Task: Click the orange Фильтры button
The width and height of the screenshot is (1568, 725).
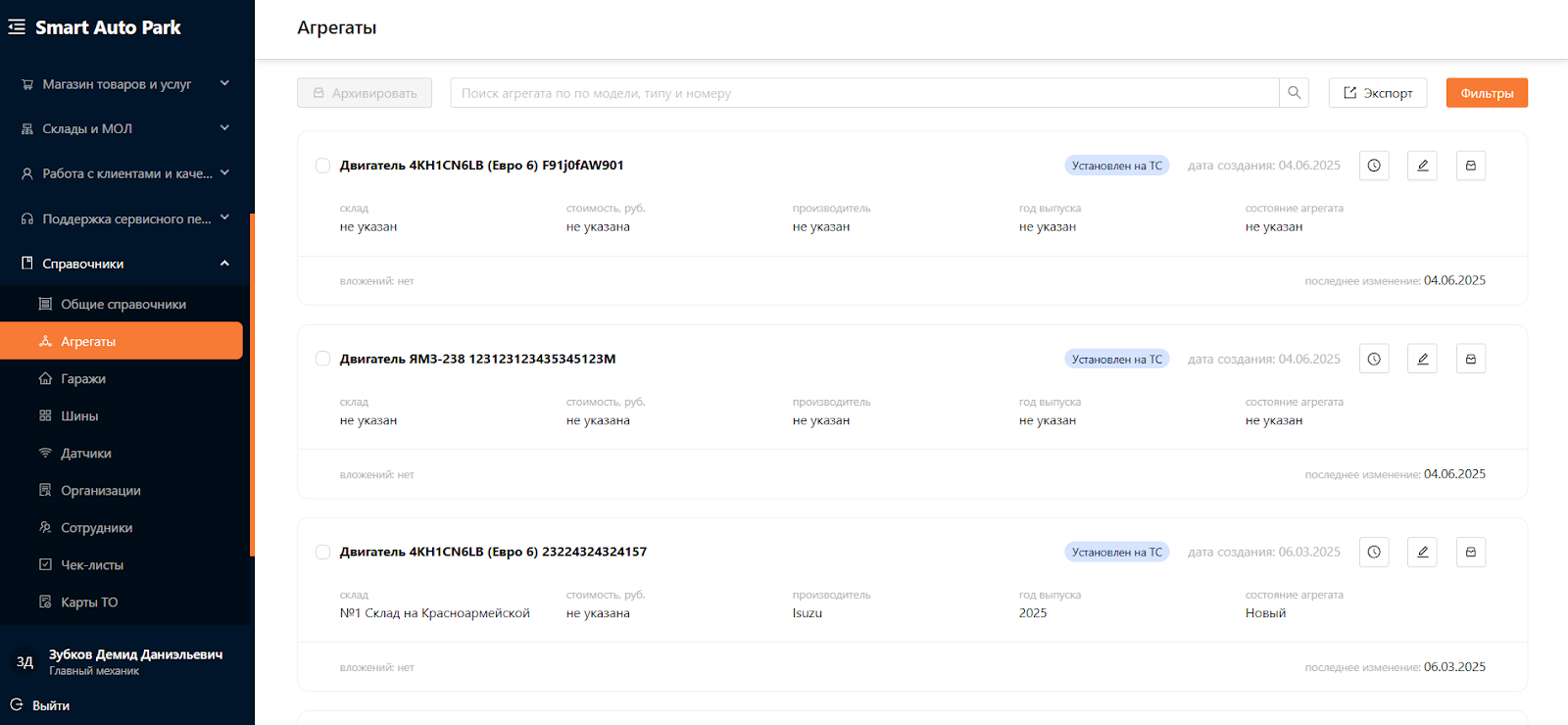Action: click(1486, 93)
